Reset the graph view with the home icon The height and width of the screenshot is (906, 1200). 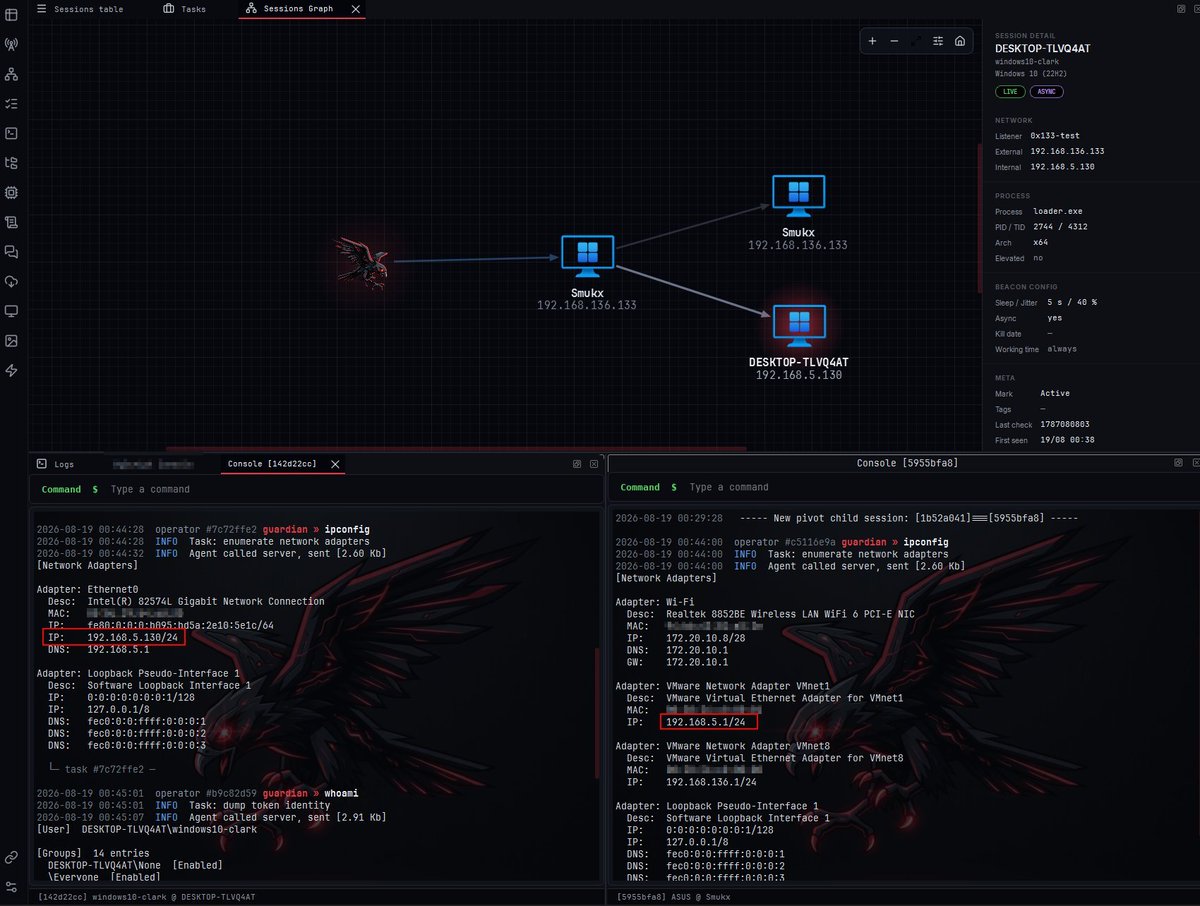coord(960,41)
